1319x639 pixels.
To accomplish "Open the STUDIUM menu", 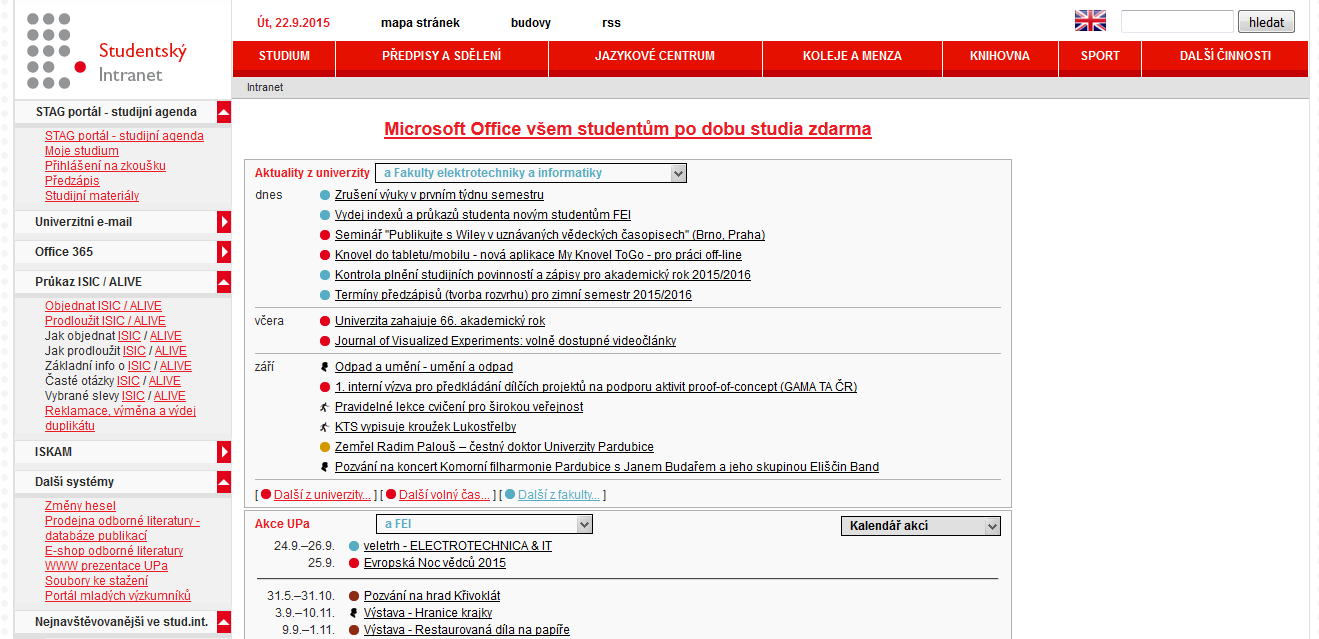I will (x=284, y=56).
